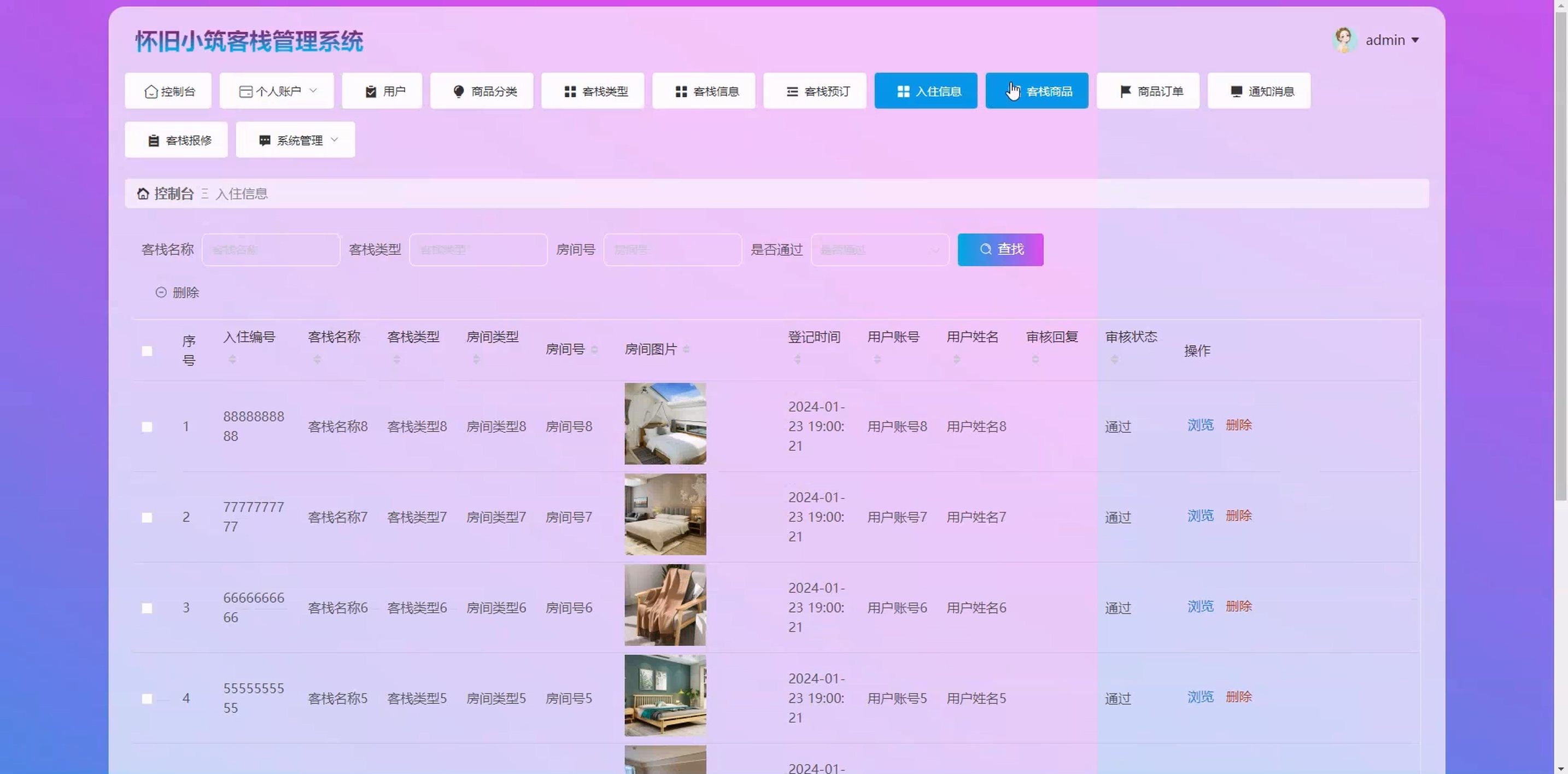Click the 商品分类 bulb icon
1568x774 pixels.
point(459,91)
